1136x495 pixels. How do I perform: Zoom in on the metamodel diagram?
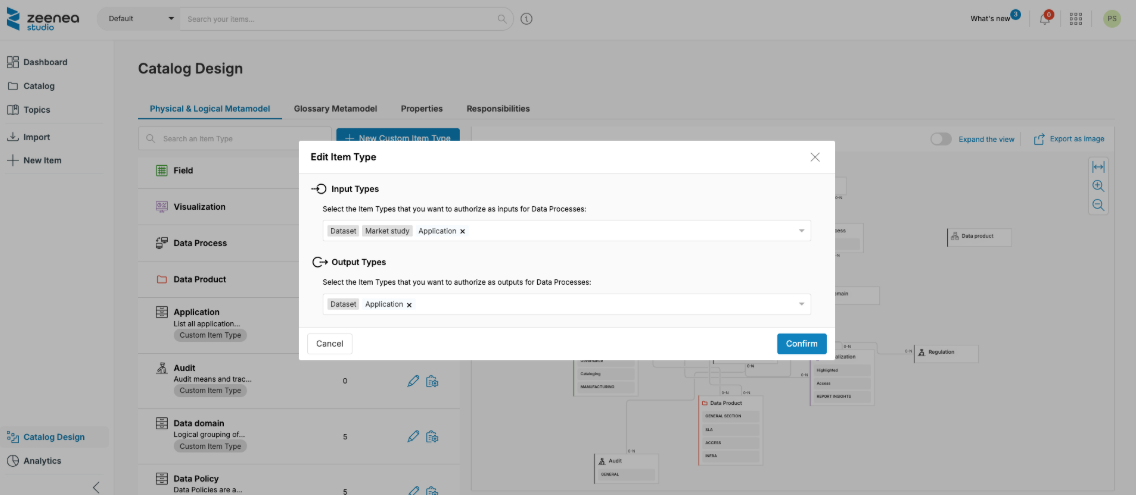coord(1098,186)
